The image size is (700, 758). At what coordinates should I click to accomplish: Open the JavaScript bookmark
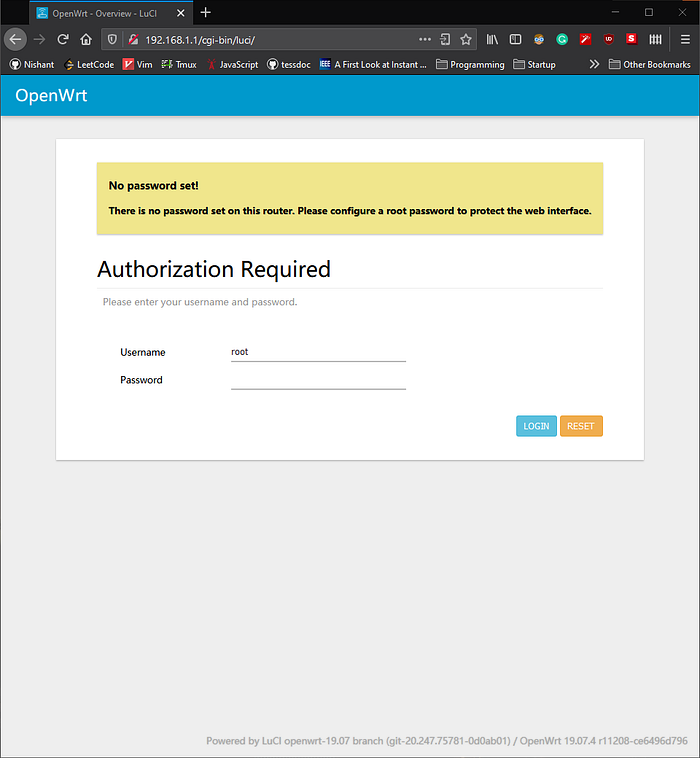click(233, 64)
